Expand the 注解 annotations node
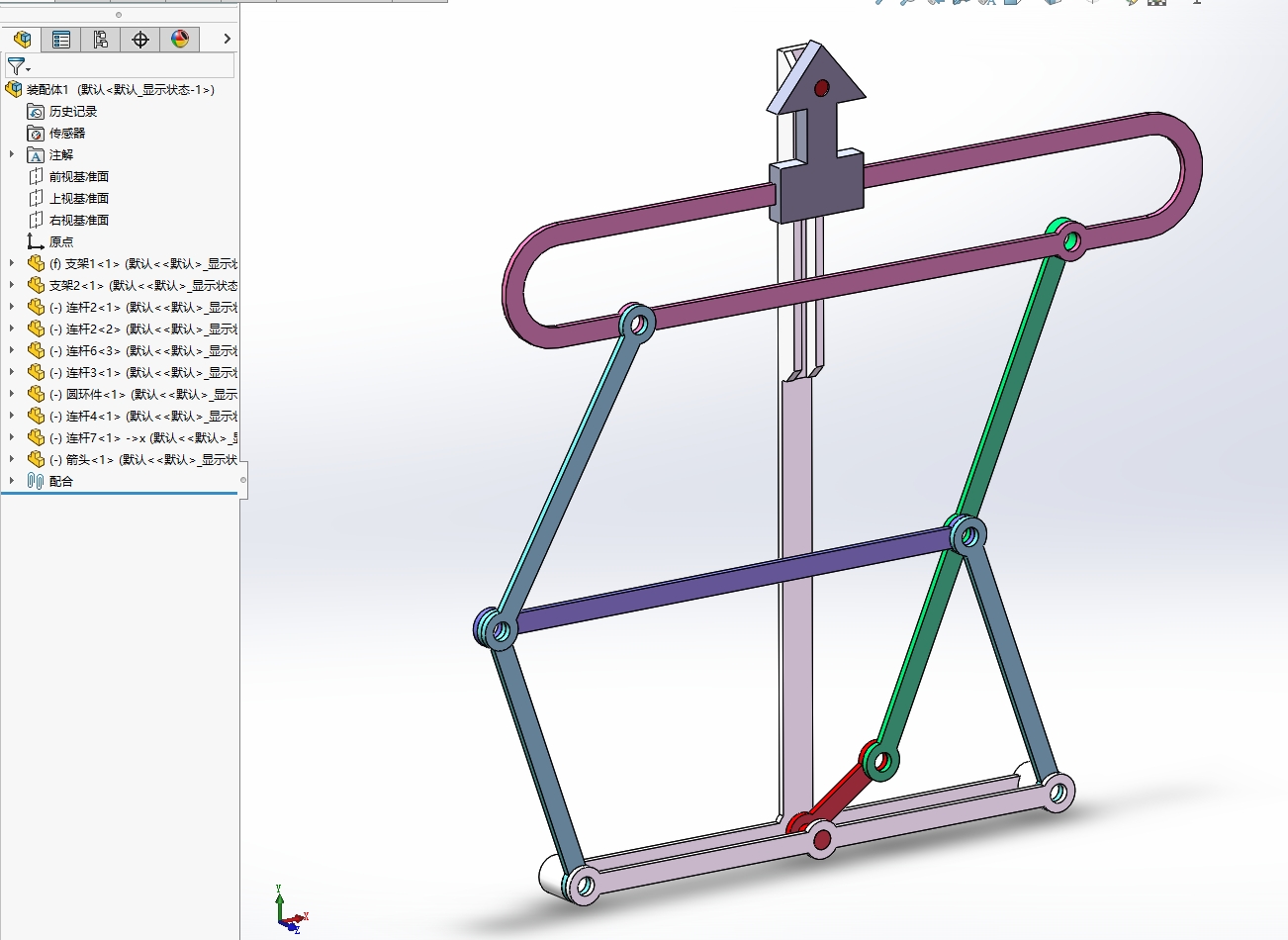The image size is (1288, 940). click(12, 154)
